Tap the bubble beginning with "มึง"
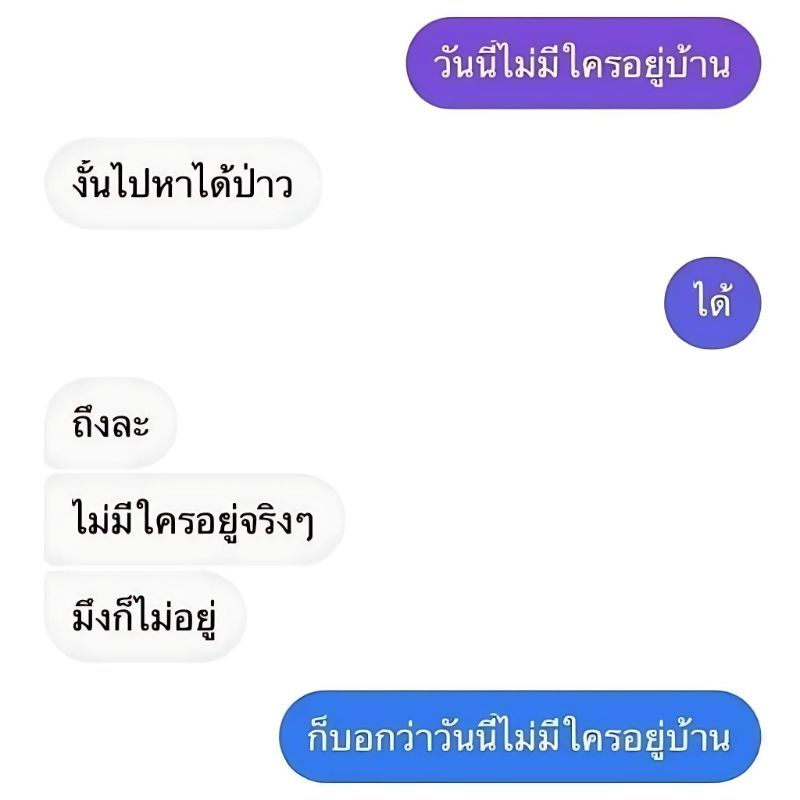800x800 pixels. tap(145, 616)
